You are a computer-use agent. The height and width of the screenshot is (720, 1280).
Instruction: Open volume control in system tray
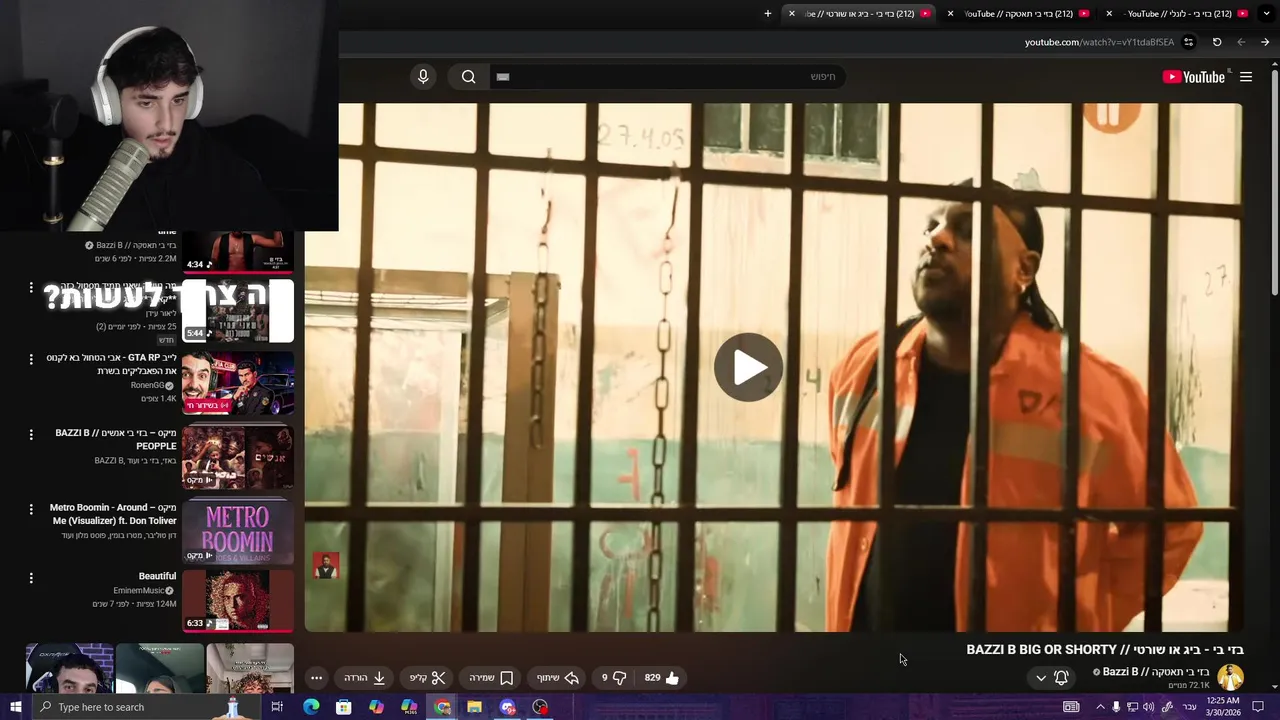tap(1148, 707)
